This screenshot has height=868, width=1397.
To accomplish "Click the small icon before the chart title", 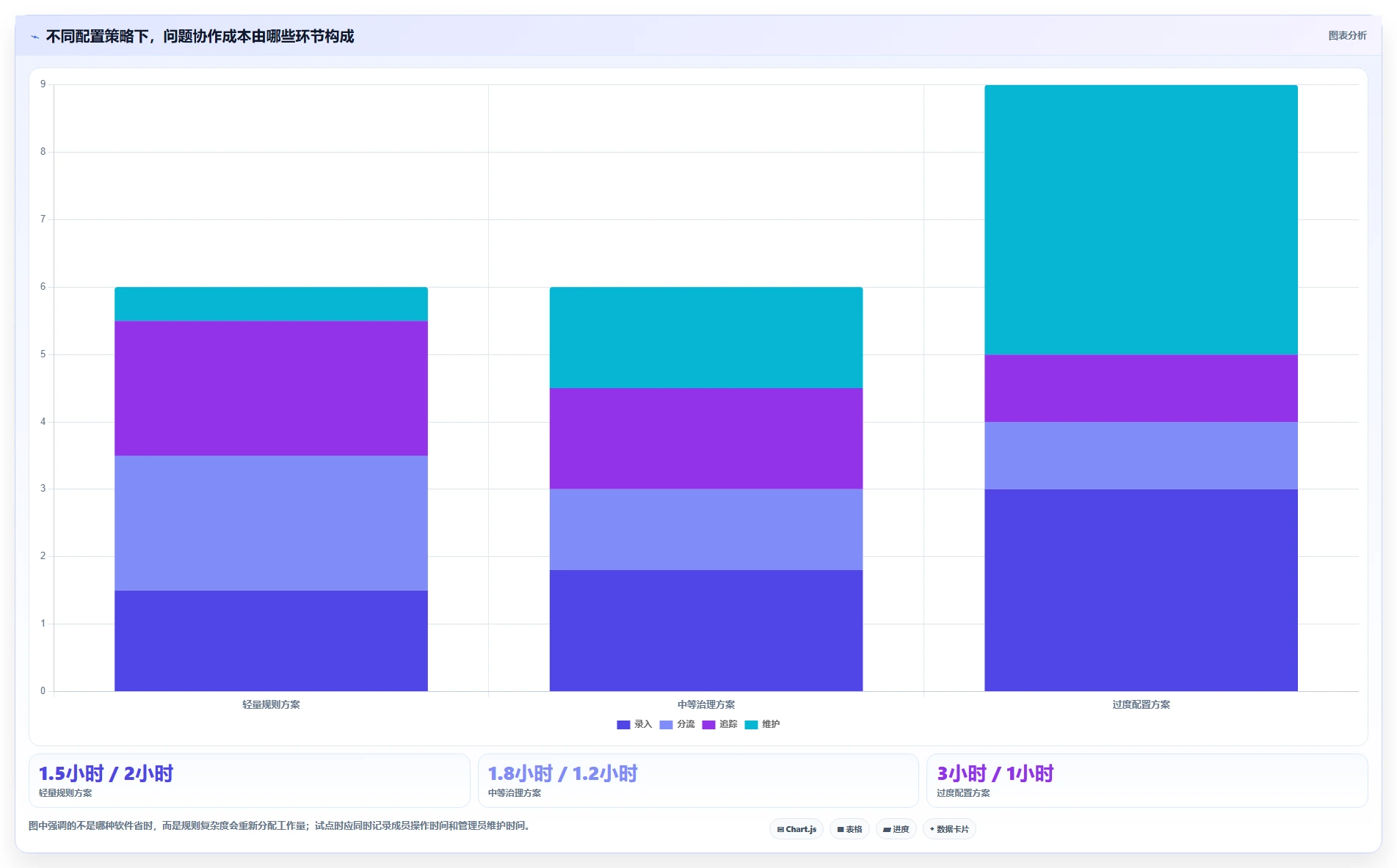I will [35, 37].
